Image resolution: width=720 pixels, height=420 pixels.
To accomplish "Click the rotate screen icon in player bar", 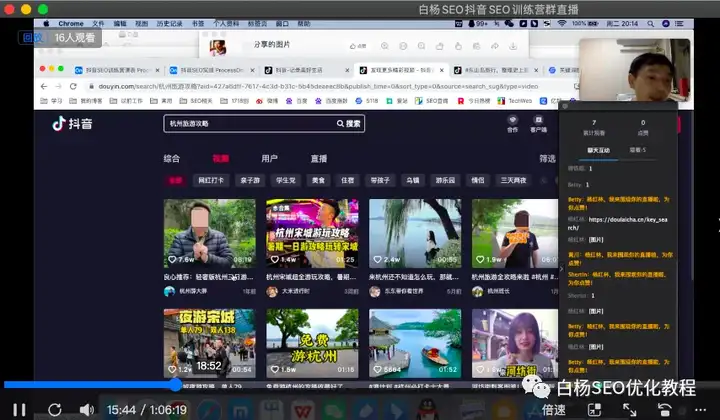I will click(x=664, y=409).
